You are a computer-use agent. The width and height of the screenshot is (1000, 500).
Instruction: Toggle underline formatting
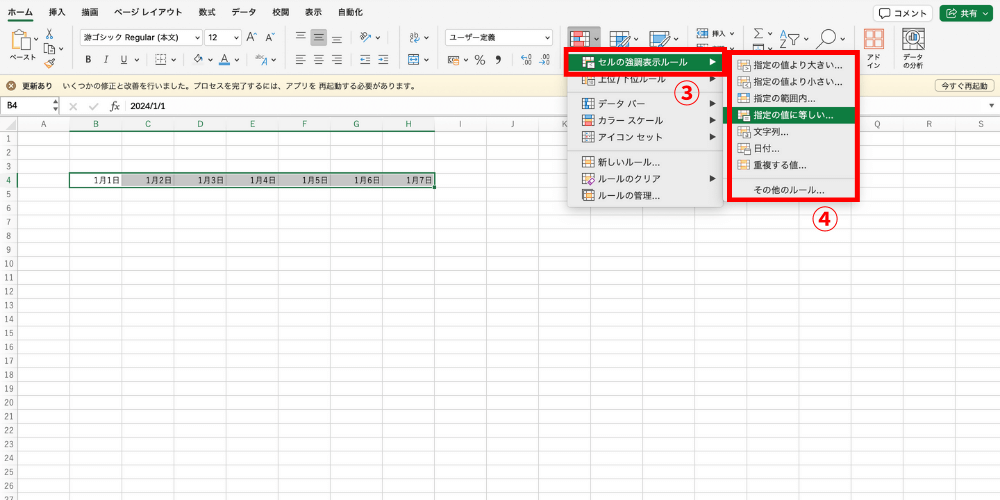coord(122,60)
